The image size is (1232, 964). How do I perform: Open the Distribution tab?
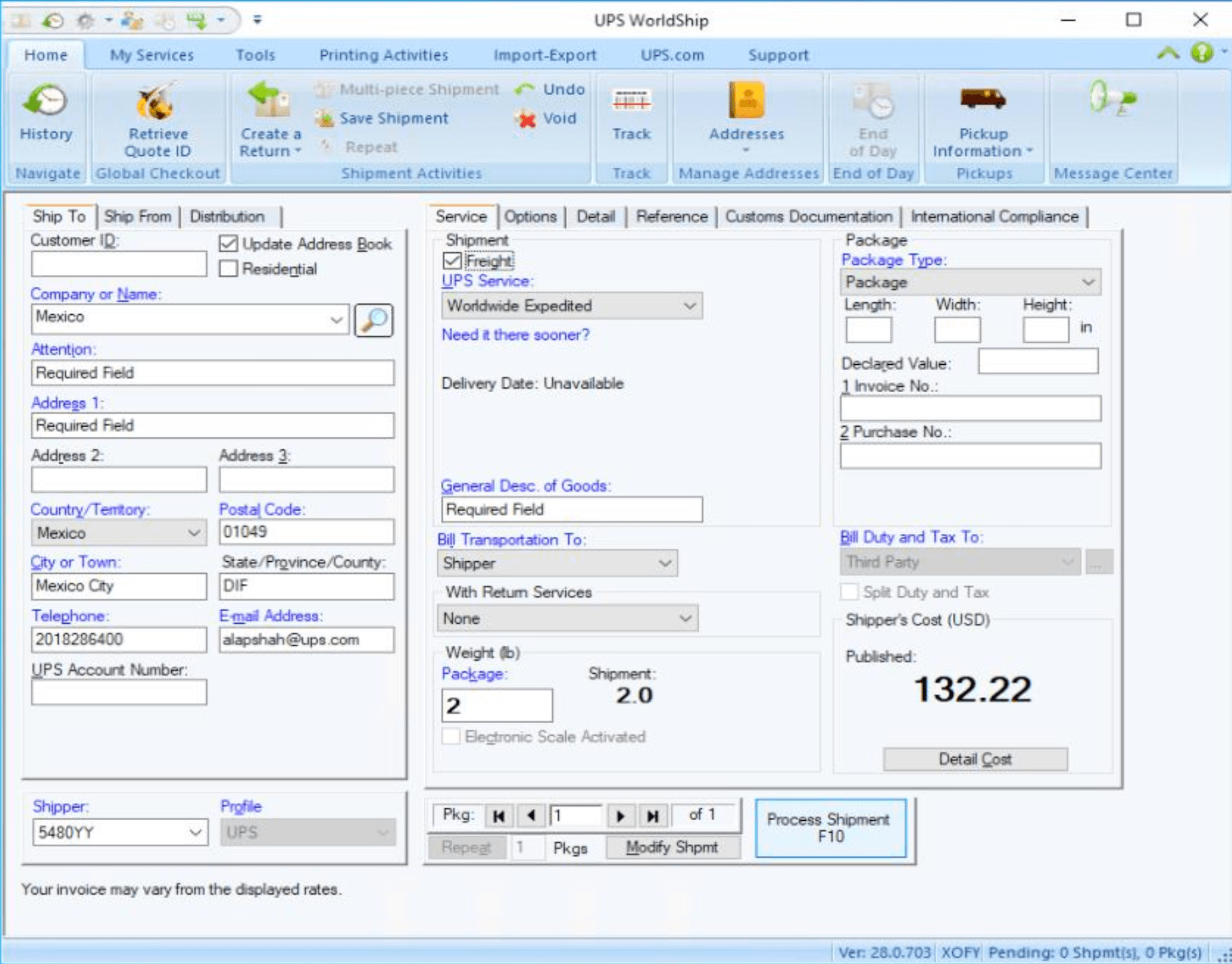point(227,216)
